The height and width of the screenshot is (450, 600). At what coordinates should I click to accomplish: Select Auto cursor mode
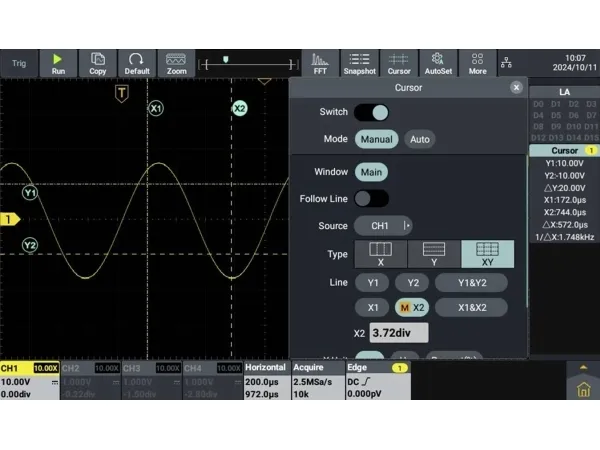(x=420, y=139)
